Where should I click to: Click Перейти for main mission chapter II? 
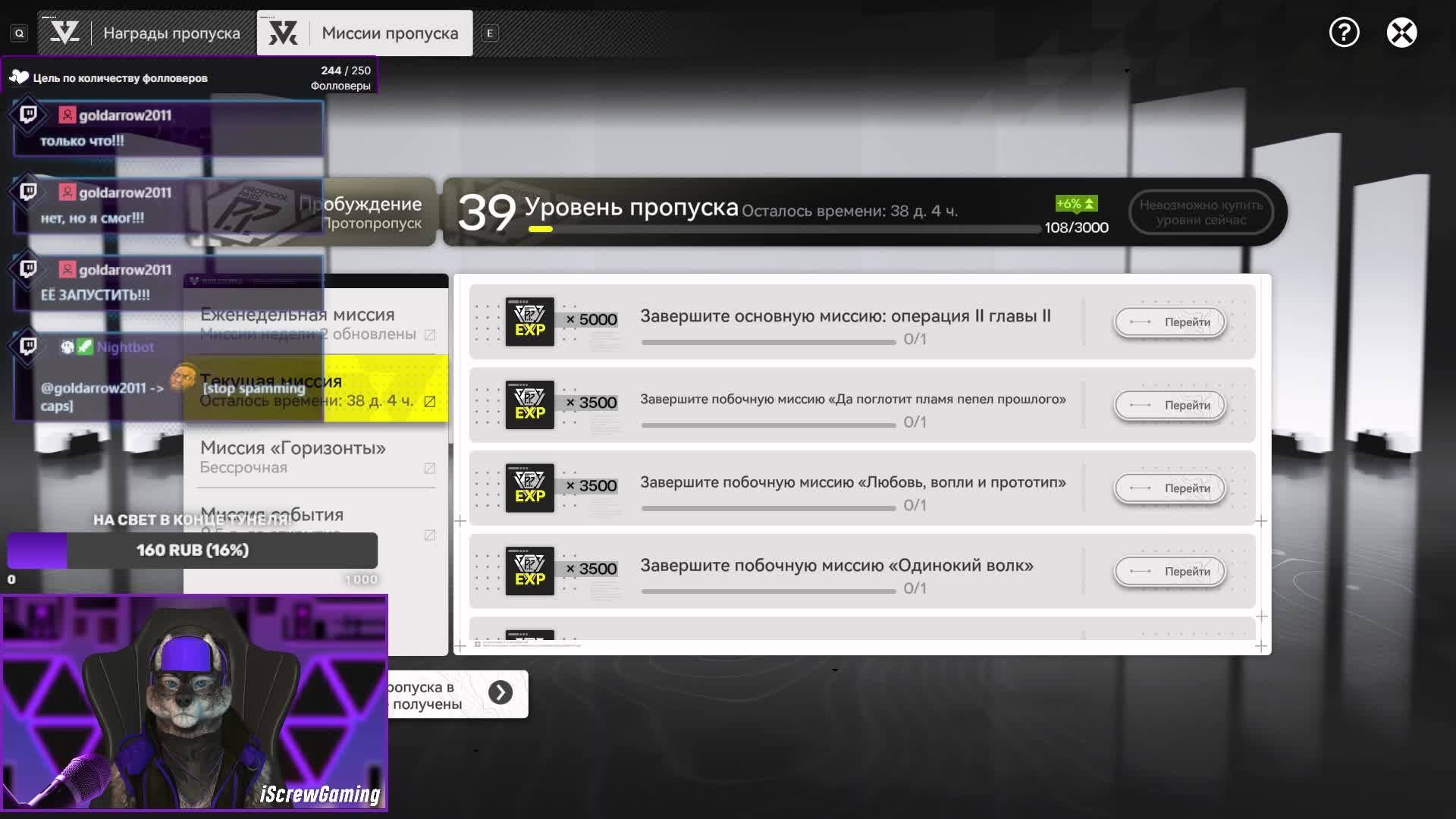point(1169,322)
